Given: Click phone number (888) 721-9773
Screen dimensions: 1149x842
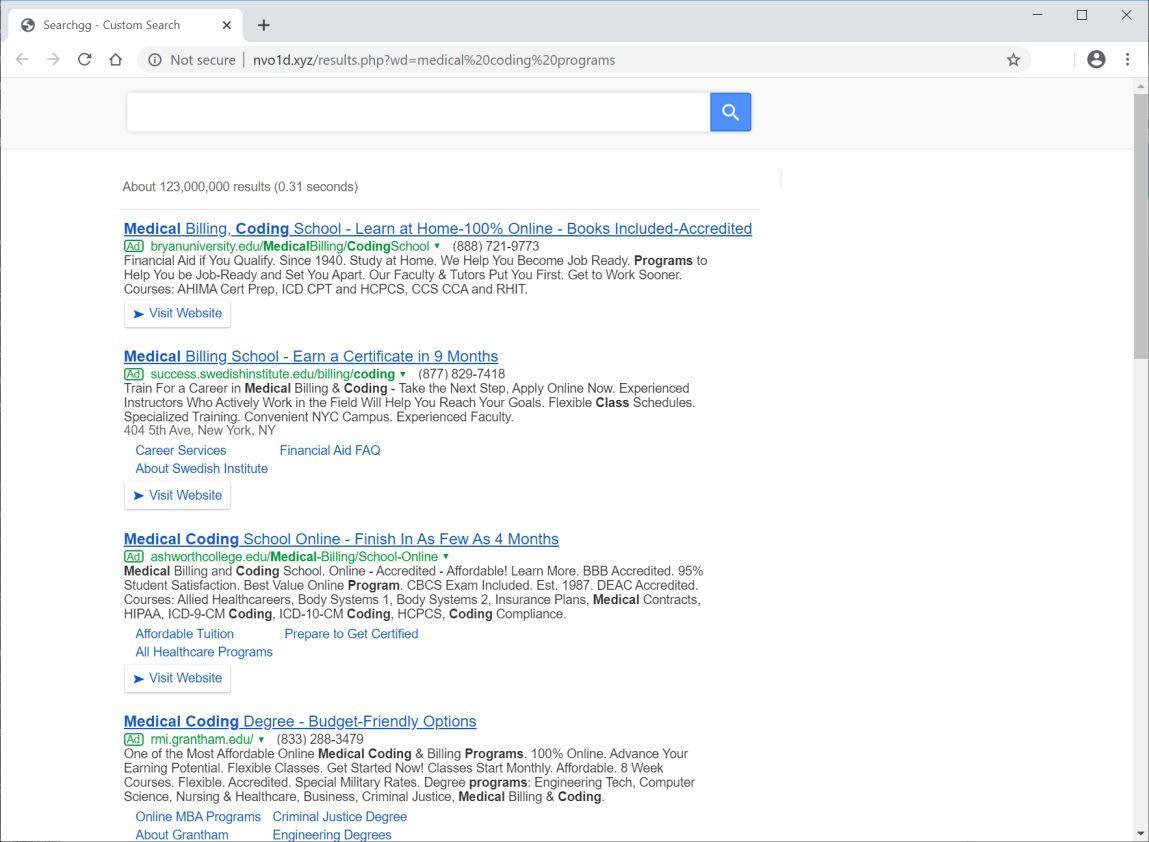Looking at the screenshot, I should pos(495,246).
